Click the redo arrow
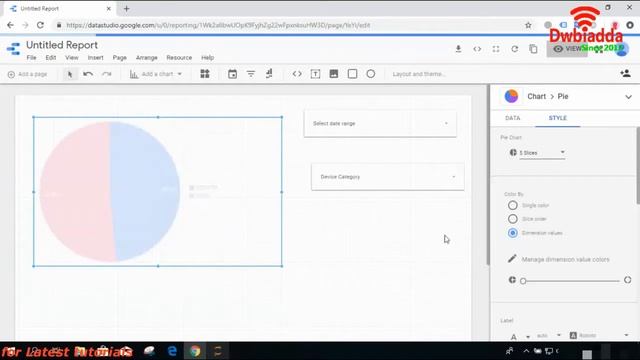Image resolution: width=640 pixels, height=360 pixels. (x=107, y=74)
